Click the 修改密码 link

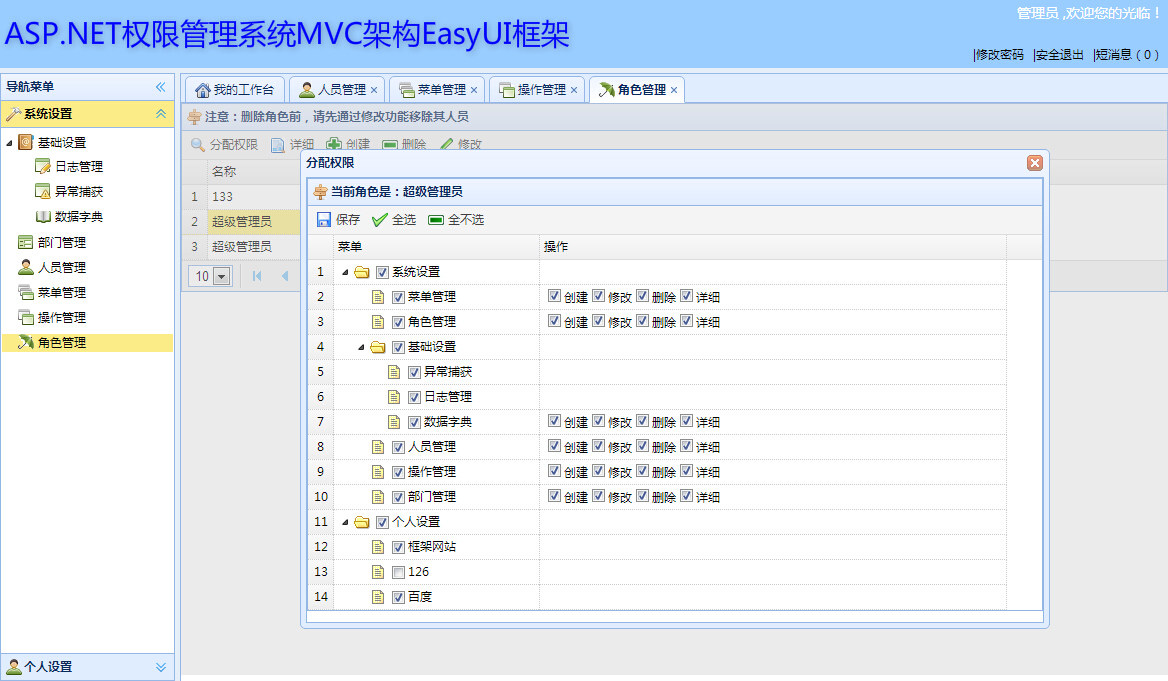tap(1000, 54)
